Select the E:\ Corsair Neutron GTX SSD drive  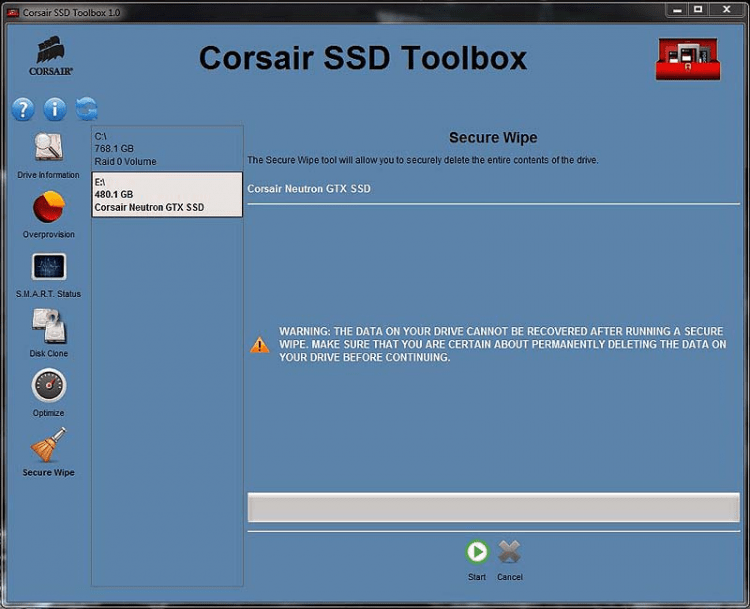[166, 194]
